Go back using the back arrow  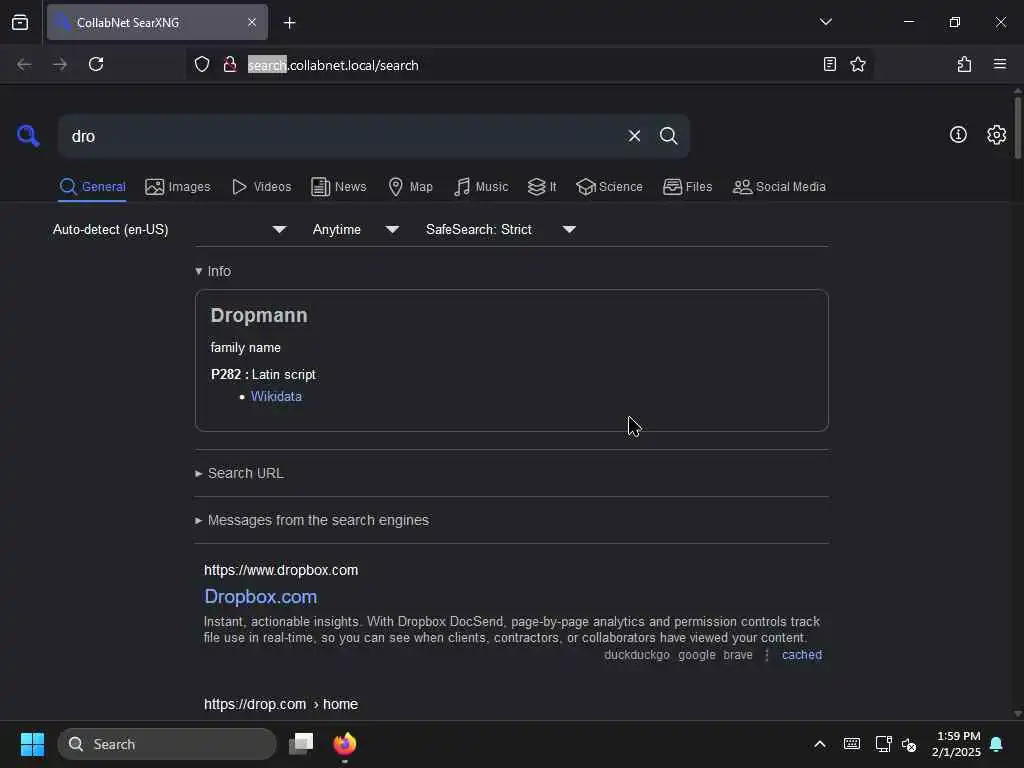pos(24,64)
